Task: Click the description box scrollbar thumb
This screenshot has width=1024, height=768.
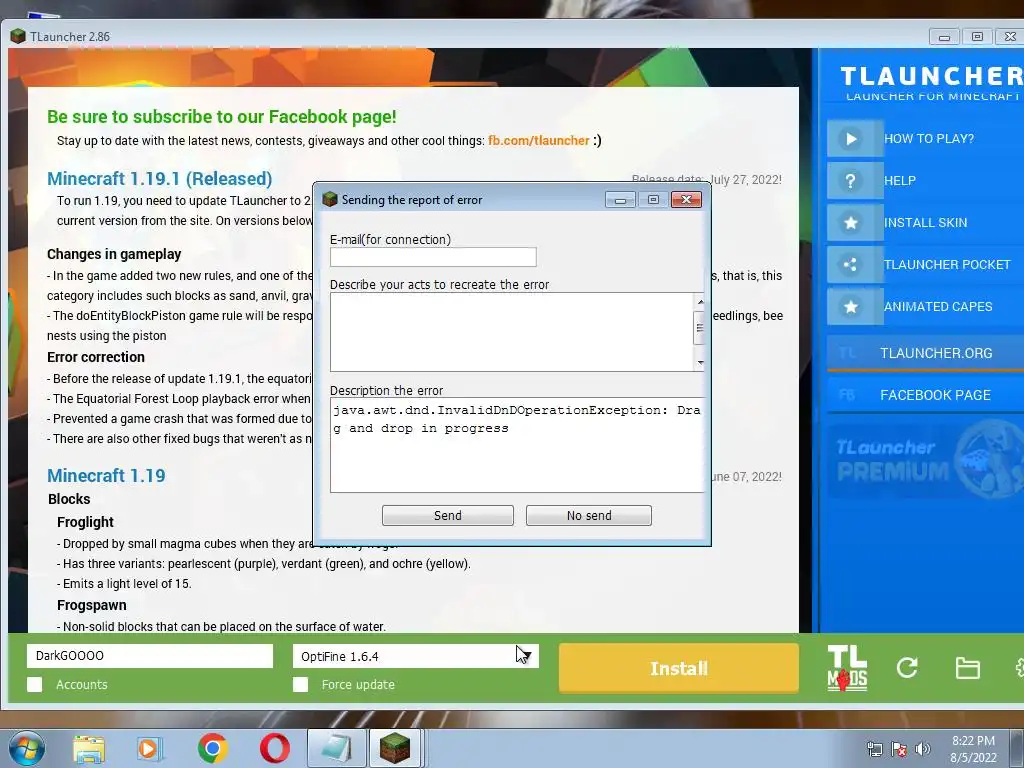Action: pos(699,327)
